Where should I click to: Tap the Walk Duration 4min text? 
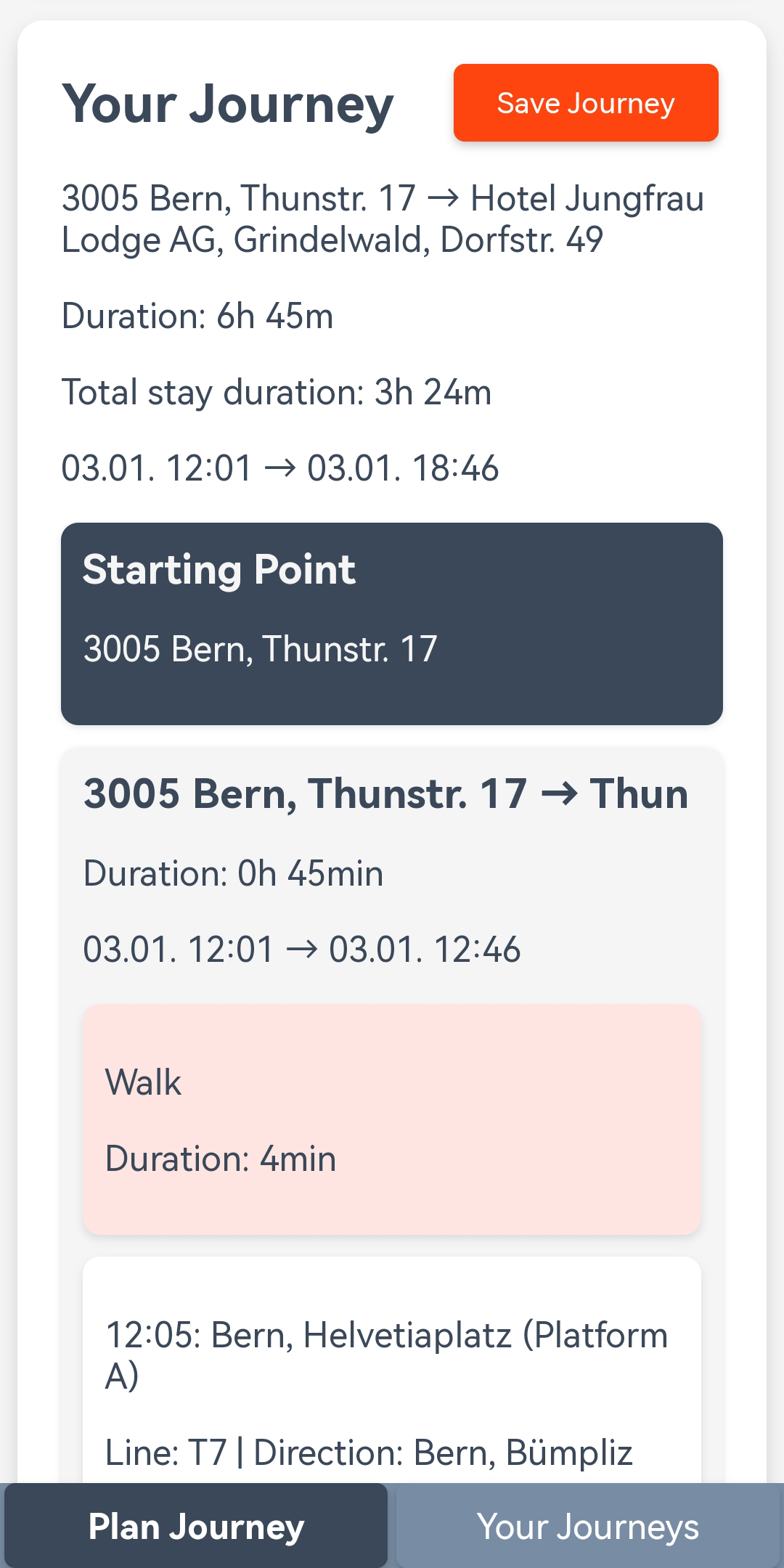(x=221, y=1158)
